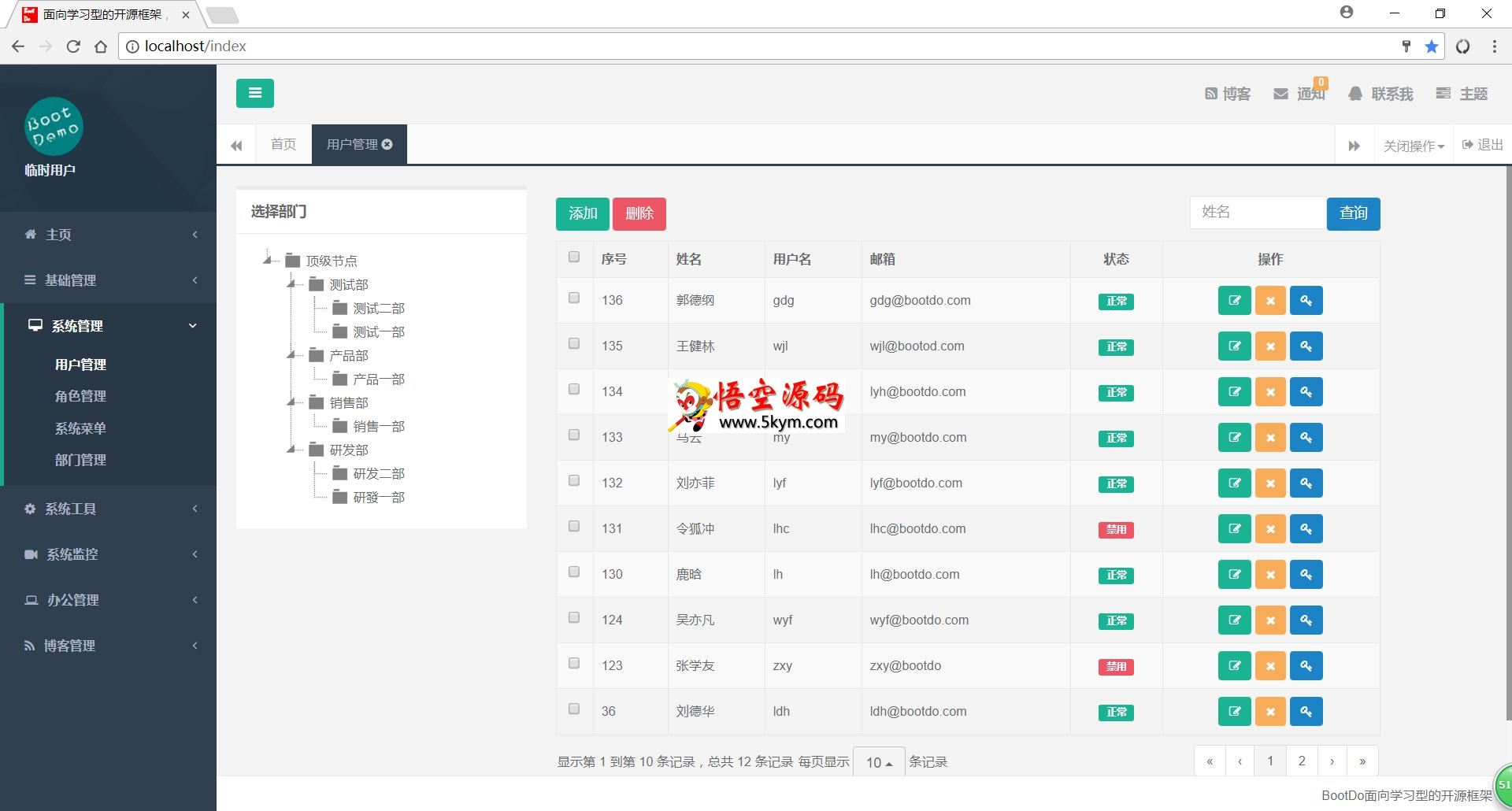
Task: Collapse 系统管理 sidebar menu
Action: (x=109, y=326)
